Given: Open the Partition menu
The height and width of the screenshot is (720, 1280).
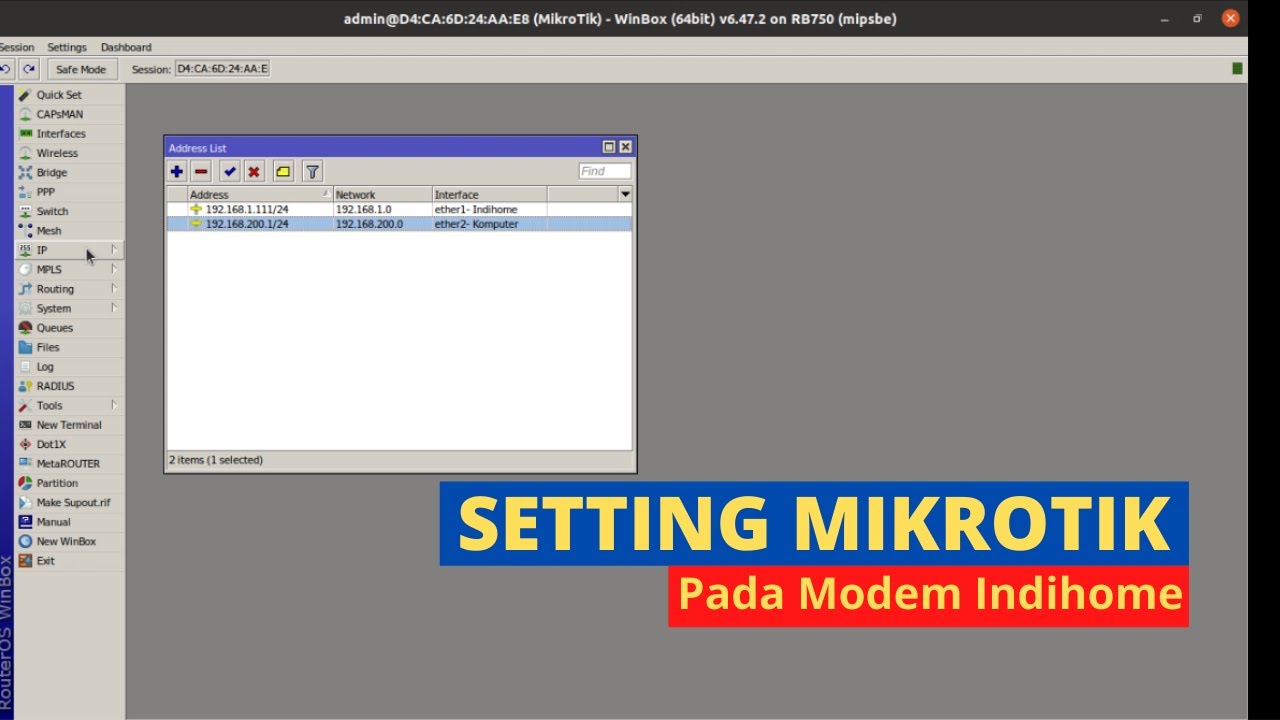Looking at the screenshot, I should [x=69, y=483].
